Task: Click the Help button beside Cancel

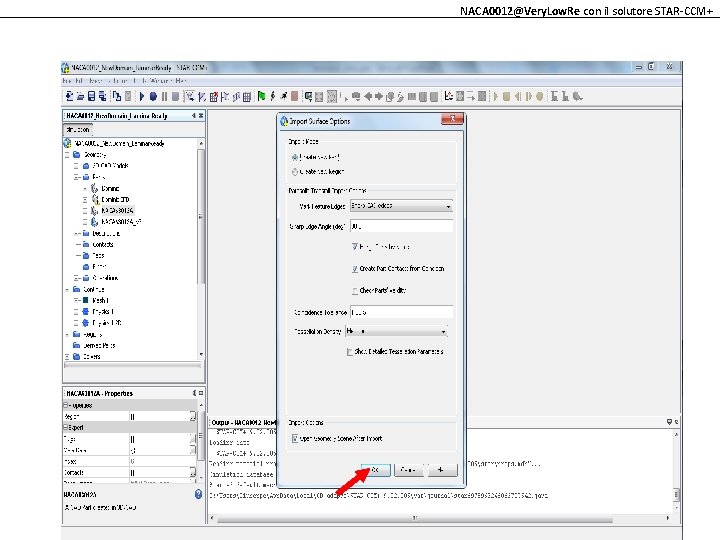Action: click(x=441, y=470)
